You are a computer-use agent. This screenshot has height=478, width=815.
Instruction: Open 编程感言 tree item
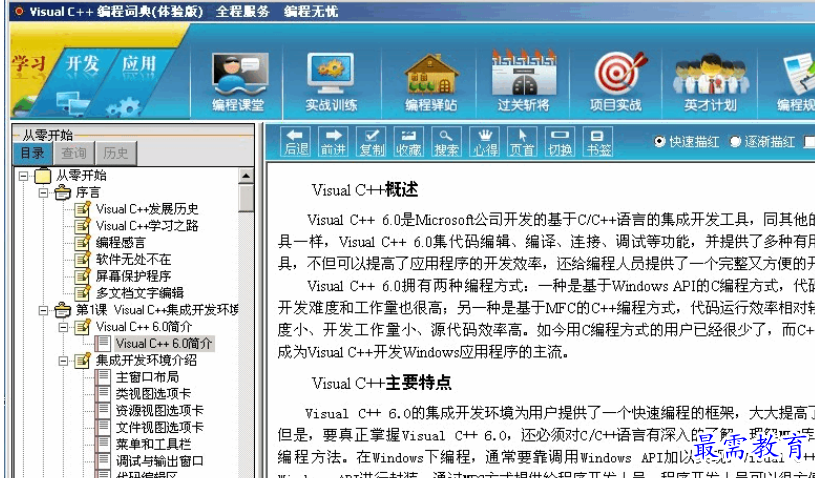[x=121, y=243]
